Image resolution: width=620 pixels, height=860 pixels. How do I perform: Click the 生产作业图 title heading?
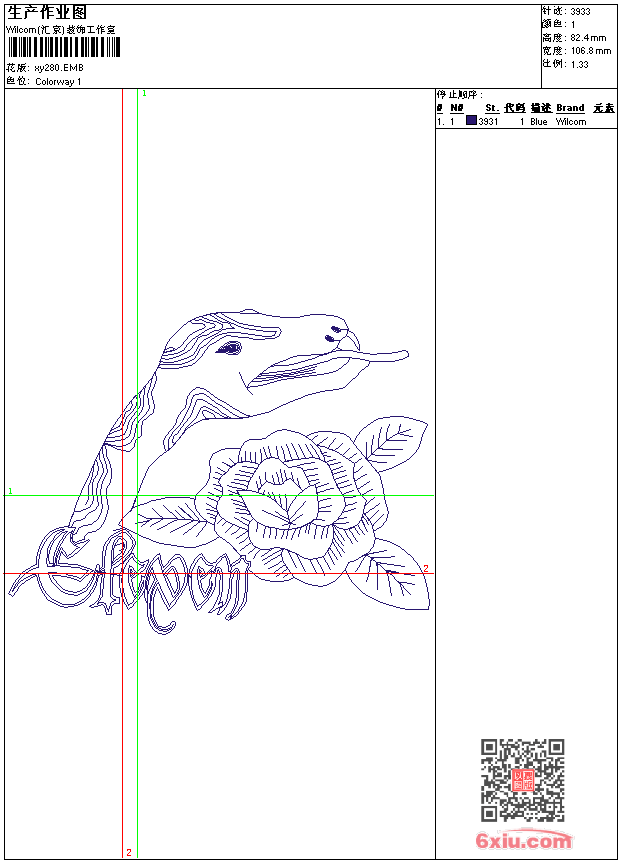(x=47, y=12)
